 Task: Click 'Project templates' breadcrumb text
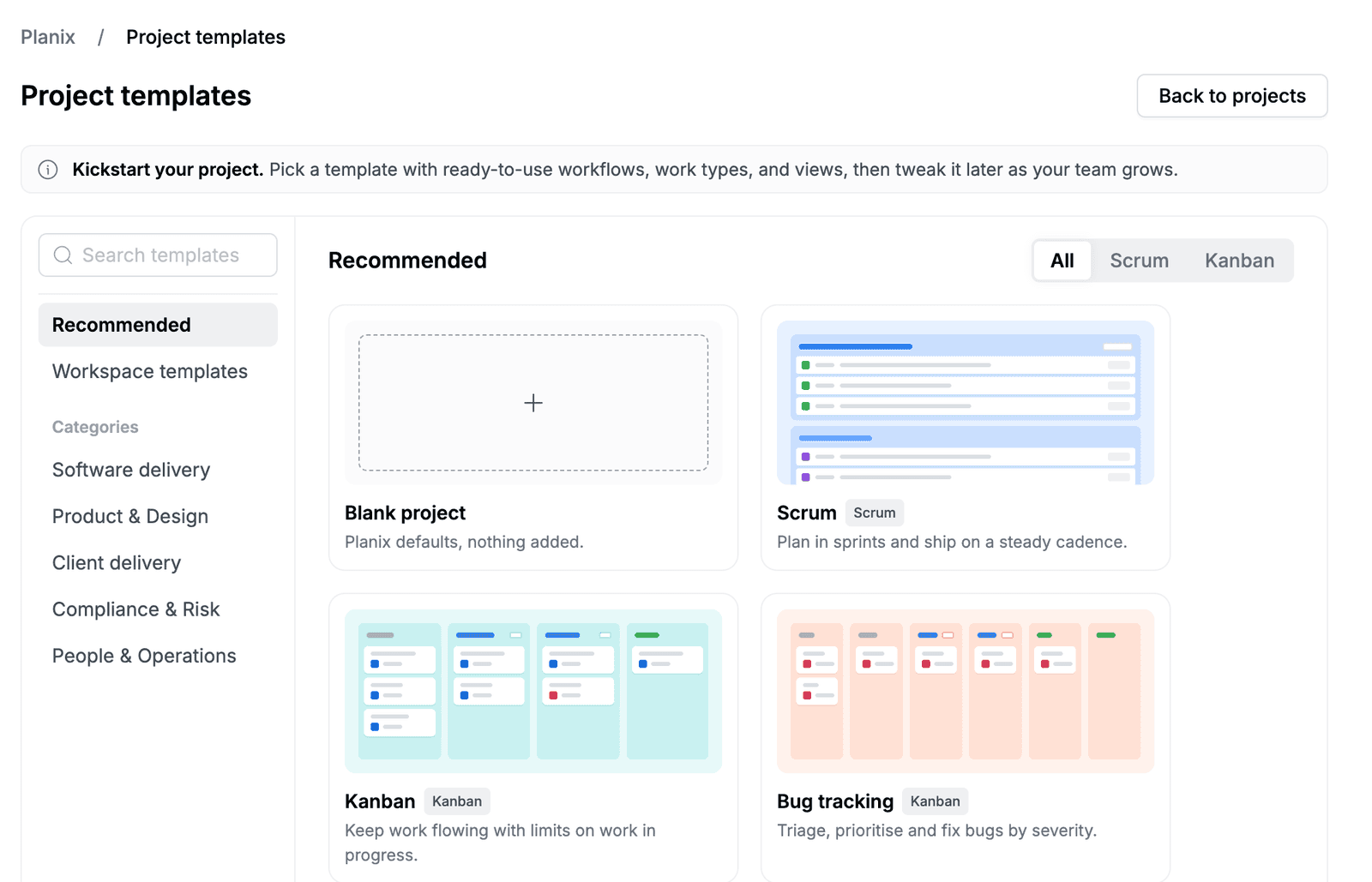[x=206, y=37]
